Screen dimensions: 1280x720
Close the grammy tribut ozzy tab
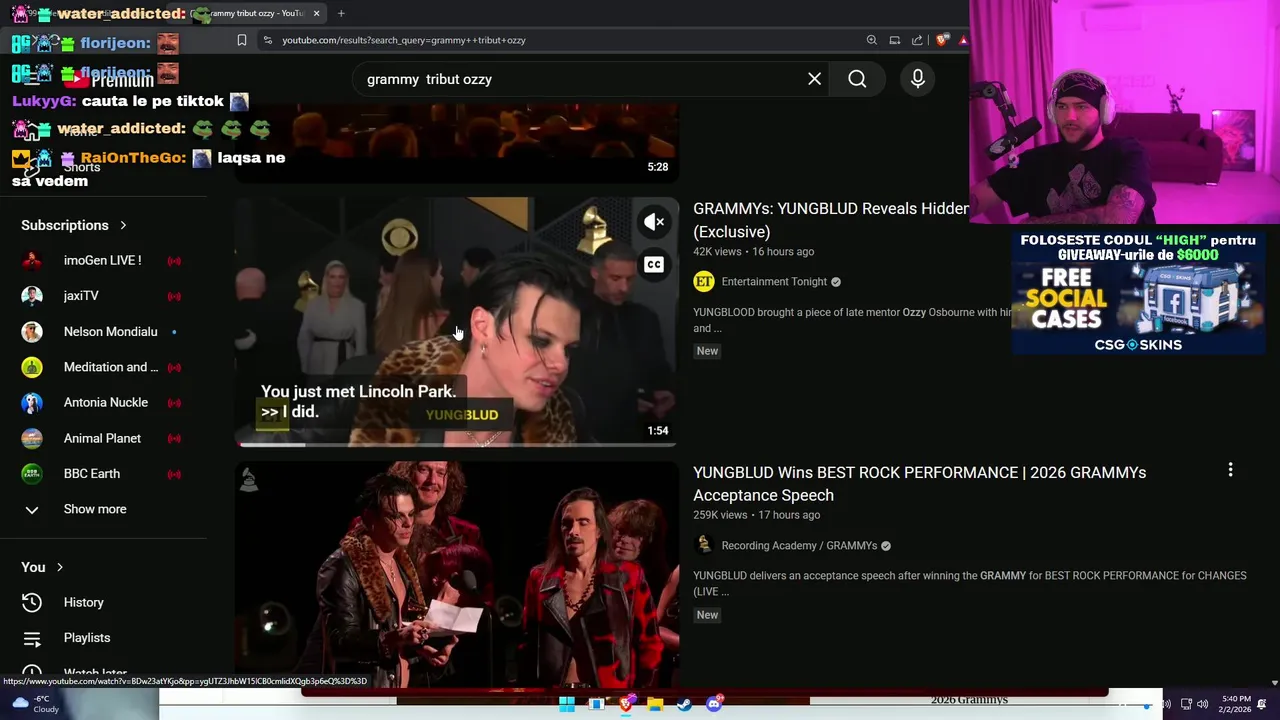pyautogui.click(x=316, y=13)
